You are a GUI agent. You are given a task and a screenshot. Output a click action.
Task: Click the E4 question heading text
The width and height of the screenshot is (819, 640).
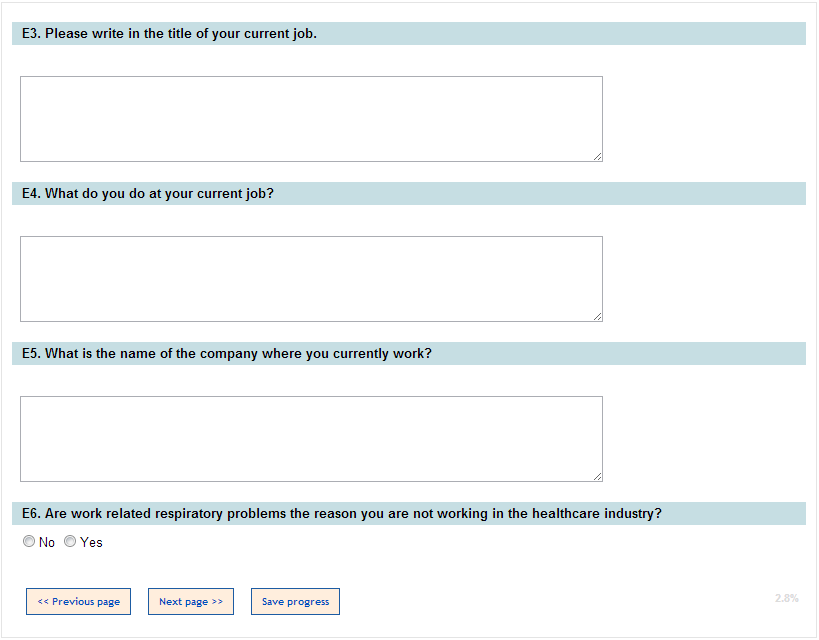pyautogui.click(x=148, y=194)
